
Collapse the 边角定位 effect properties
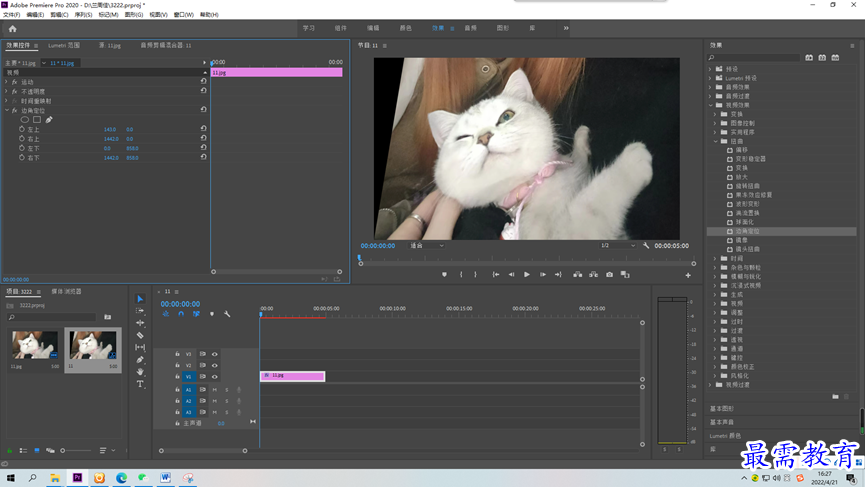(x=7, y=110)
